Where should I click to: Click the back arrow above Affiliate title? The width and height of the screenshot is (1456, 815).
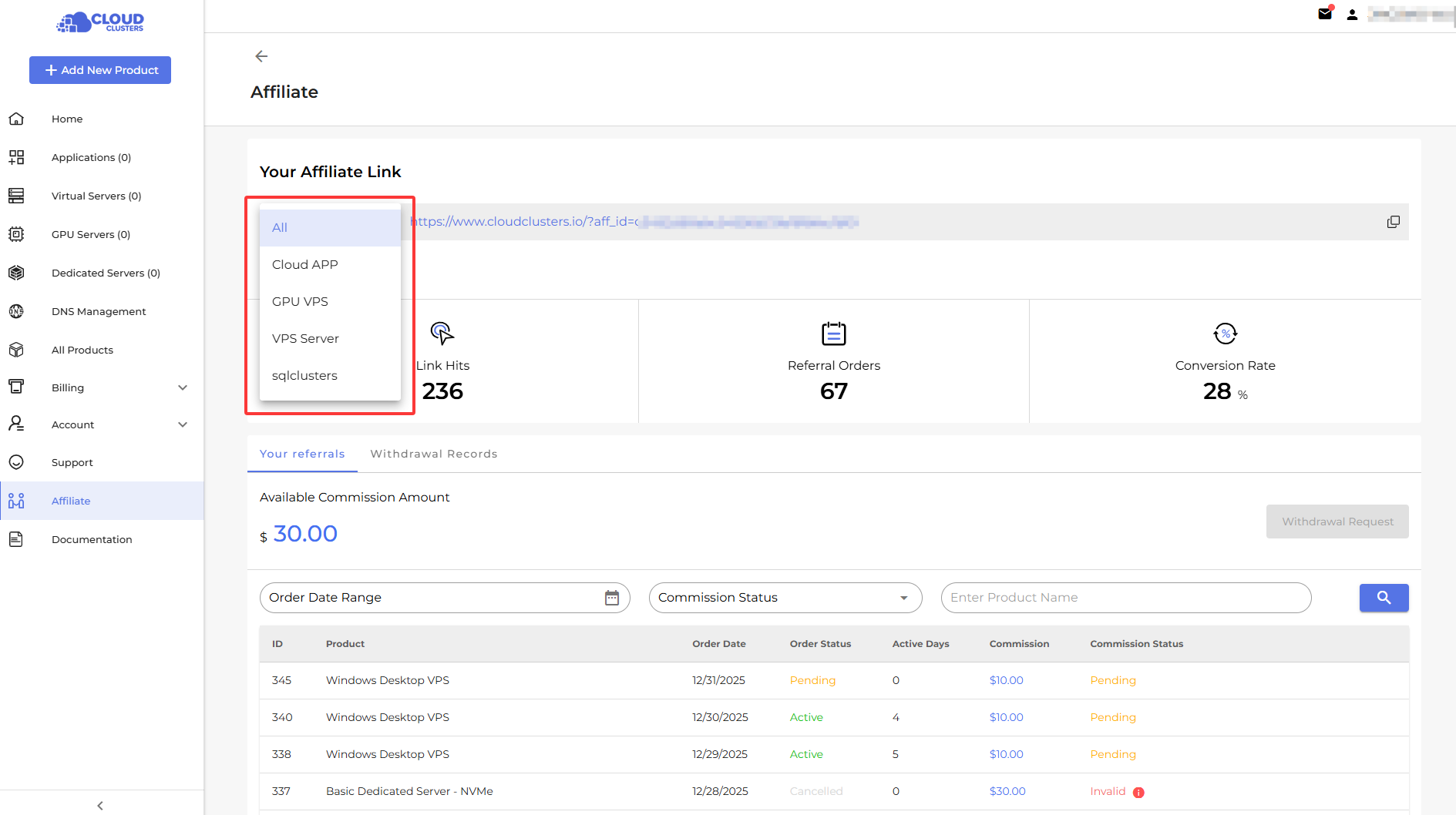click(261, 56)
